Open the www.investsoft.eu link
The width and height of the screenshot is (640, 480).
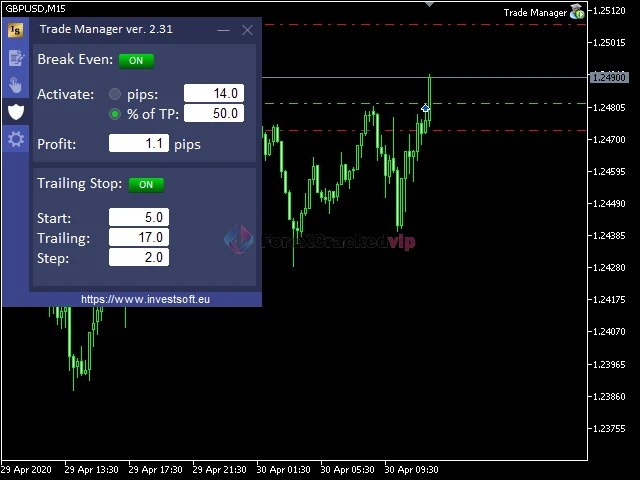pyautogui.click(x=146, y=299)
